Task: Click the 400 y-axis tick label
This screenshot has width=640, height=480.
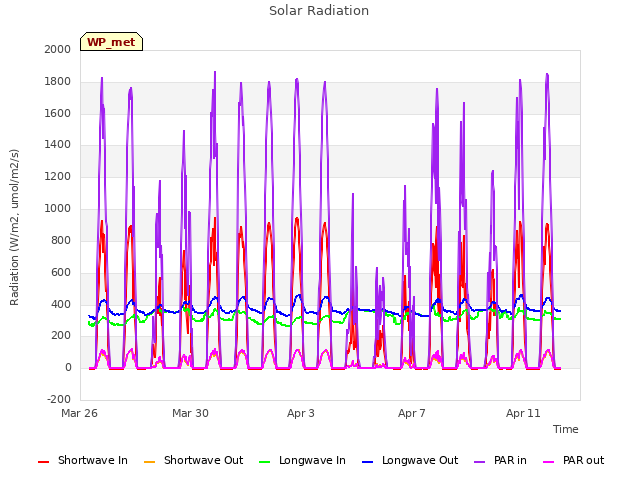Action: (x=61, y=304)
